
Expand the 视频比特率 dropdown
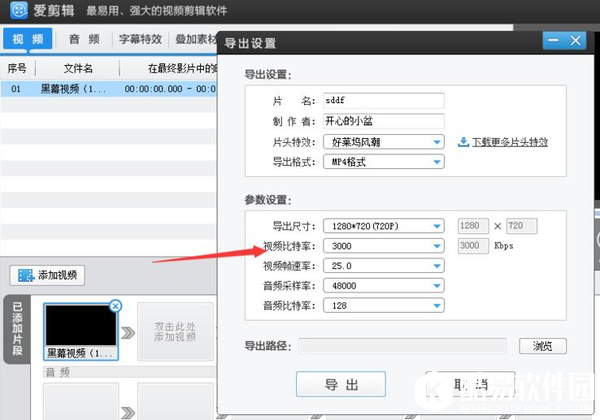(437, 246)
